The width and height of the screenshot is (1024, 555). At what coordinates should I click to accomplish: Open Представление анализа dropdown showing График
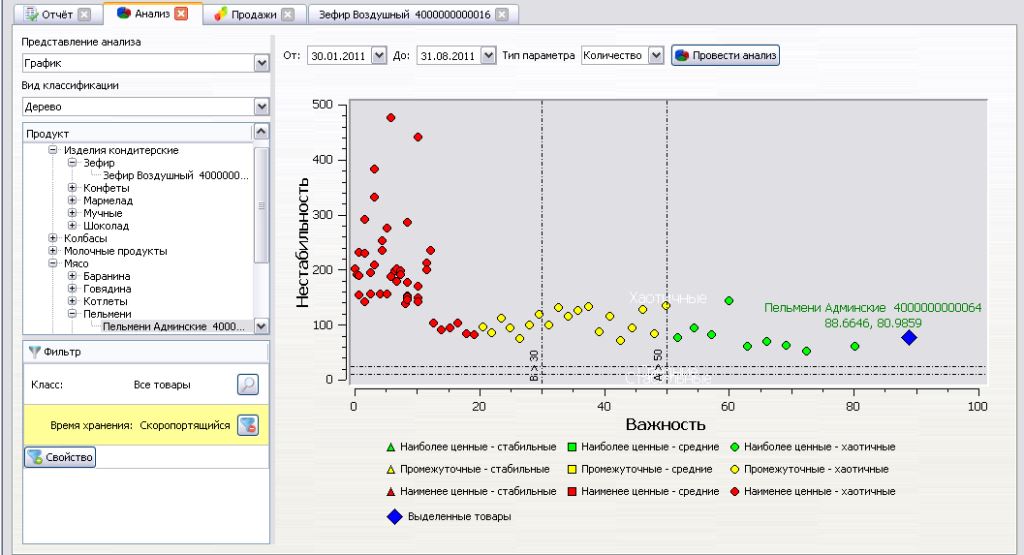[x=261, y=63]
